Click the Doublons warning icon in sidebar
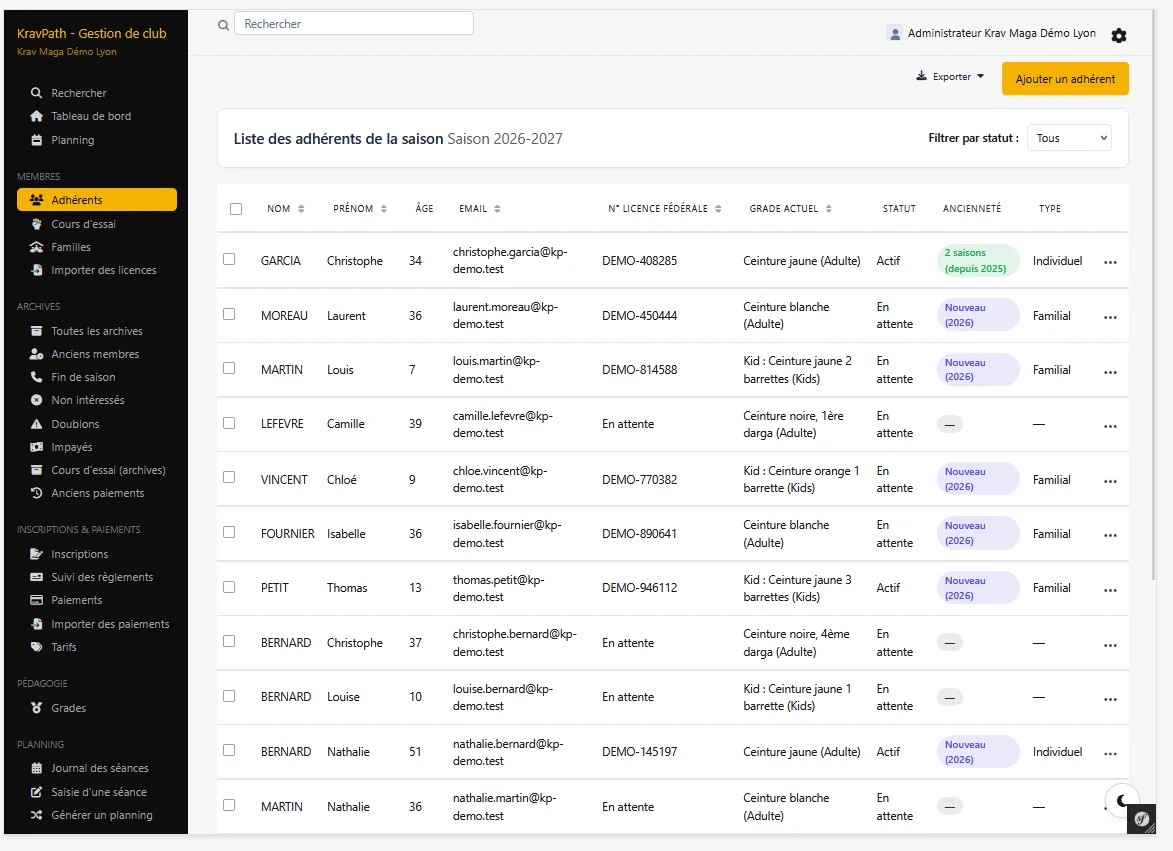The image size is (1173, 851). [x=36, y=424]
